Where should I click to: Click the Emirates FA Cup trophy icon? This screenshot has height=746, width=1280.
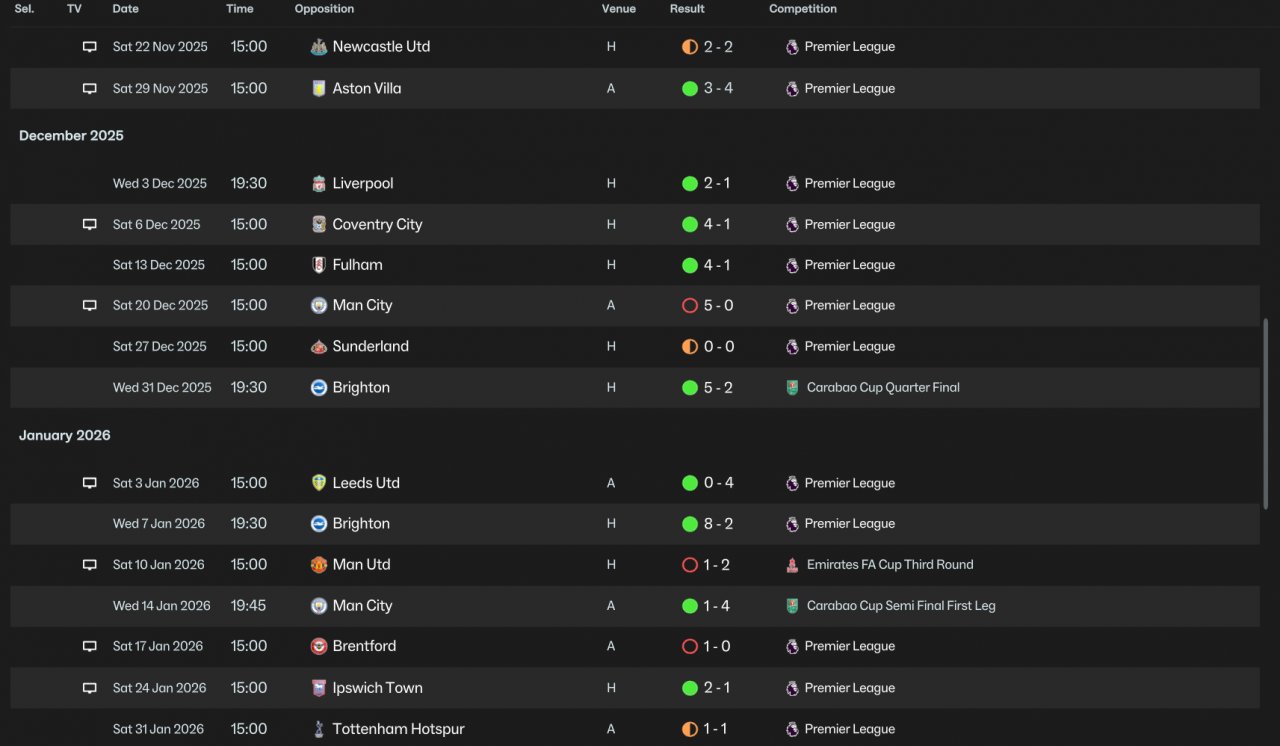click(792, 565)
